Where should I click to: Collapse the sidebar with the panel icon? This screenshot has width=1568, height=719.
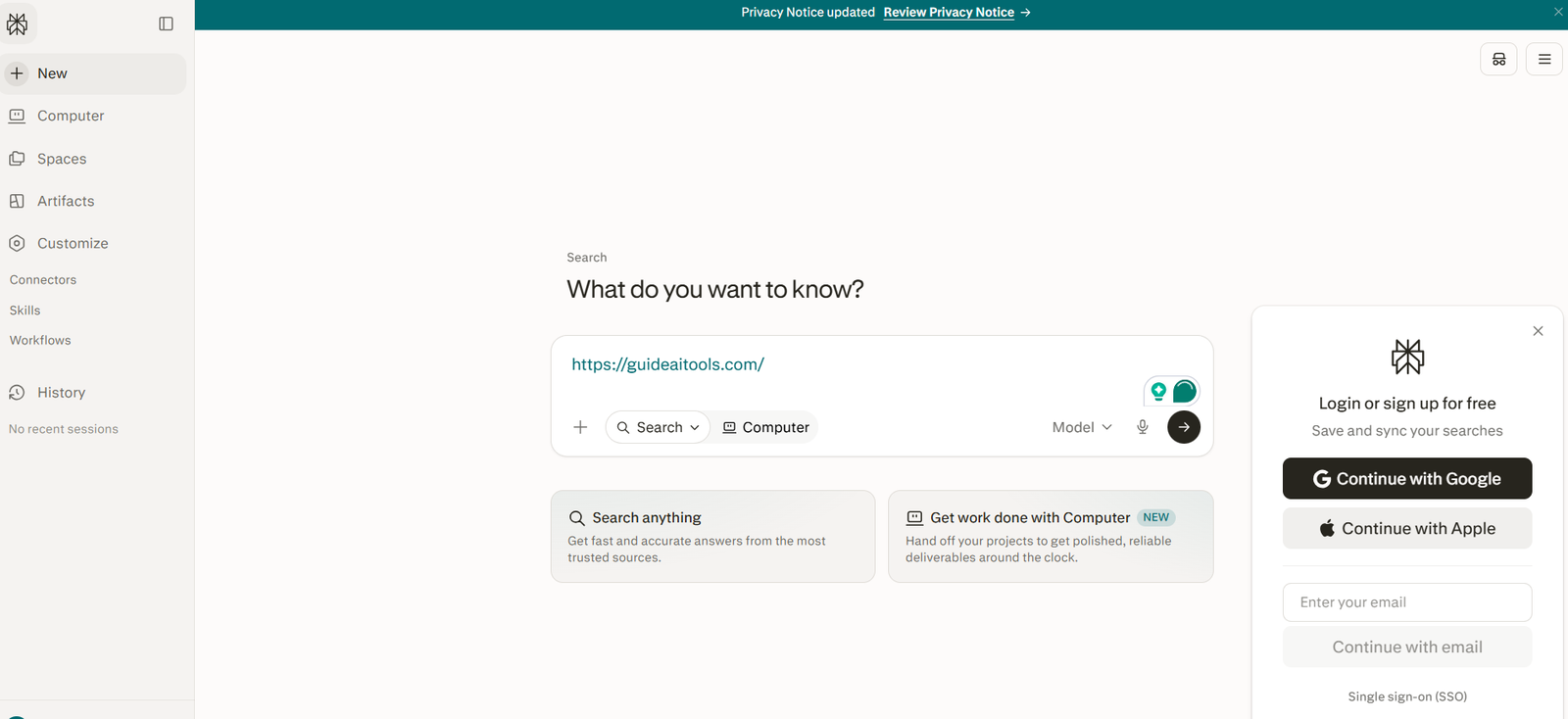click(166, 24)
